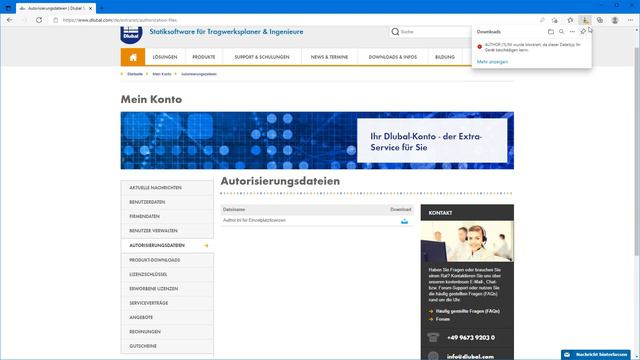Click the phone number +49 9673 9203 0
The image size is (640, 360).
(471, 338)
